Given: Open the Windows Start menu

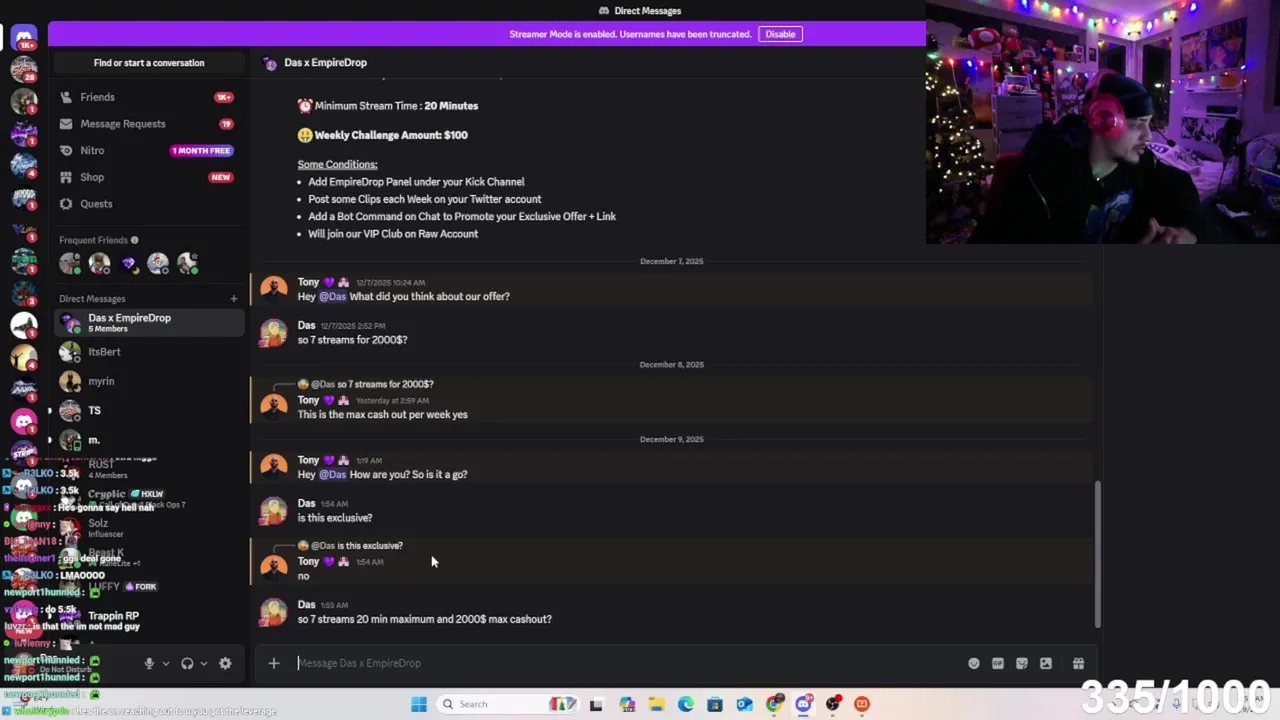Looking at the screenshot, I should 419,704.
